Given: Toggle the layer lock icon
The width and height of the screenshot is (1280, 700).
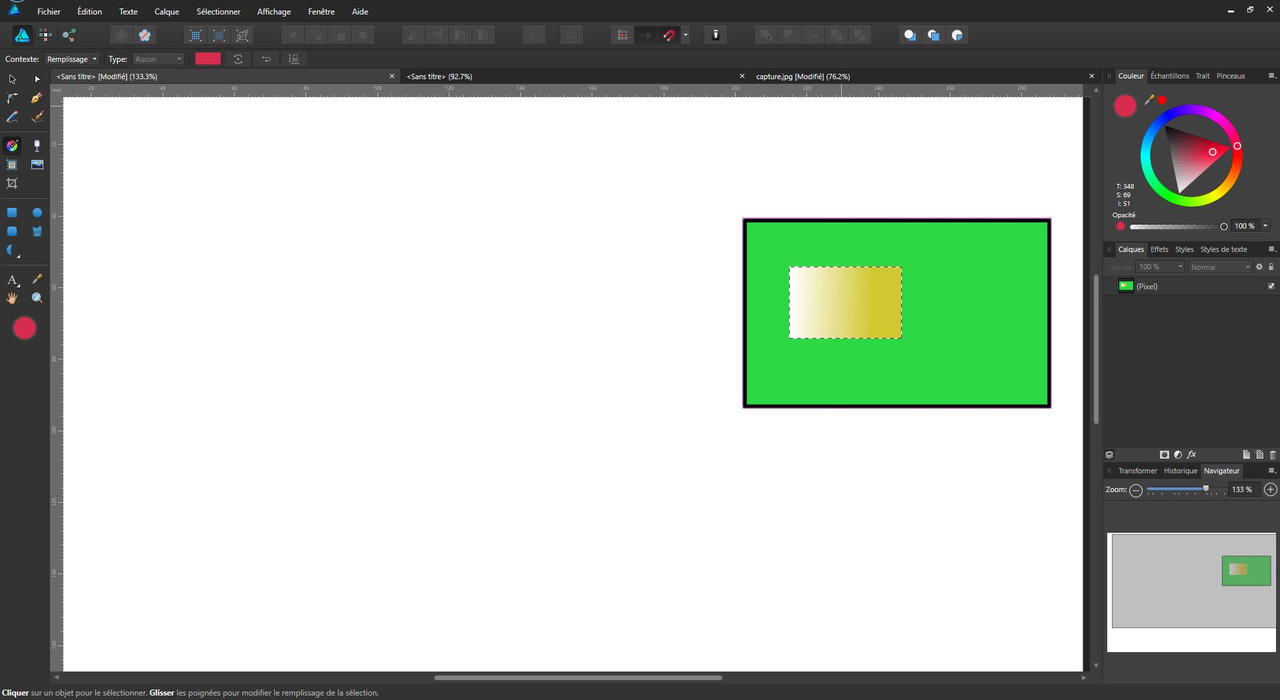Looking at the screenshot, I should coord(1271,267).
